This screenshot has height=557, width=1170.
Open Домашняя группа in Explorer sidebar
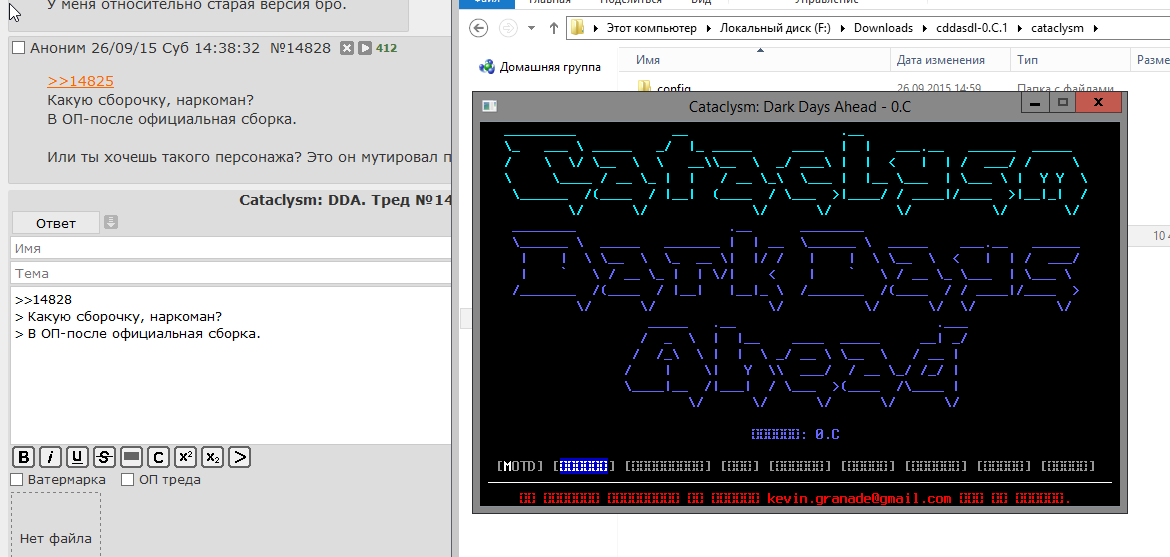(x=540, y=66)
